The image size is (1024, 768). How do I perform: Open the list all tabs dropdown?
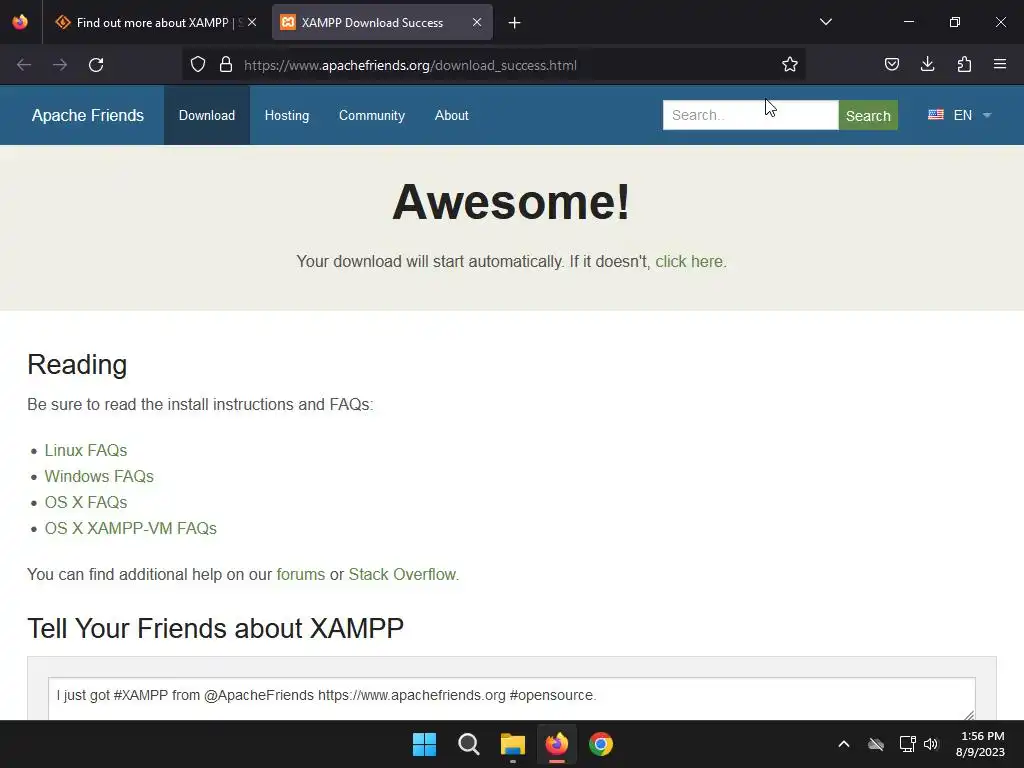click(x=825, y=22)
